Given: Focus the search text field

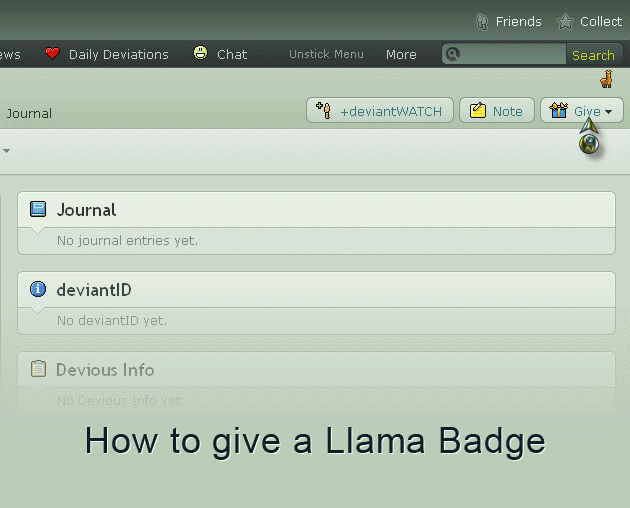Looking at the screenshot, I should pyautogui.click(x=512, y=54).
